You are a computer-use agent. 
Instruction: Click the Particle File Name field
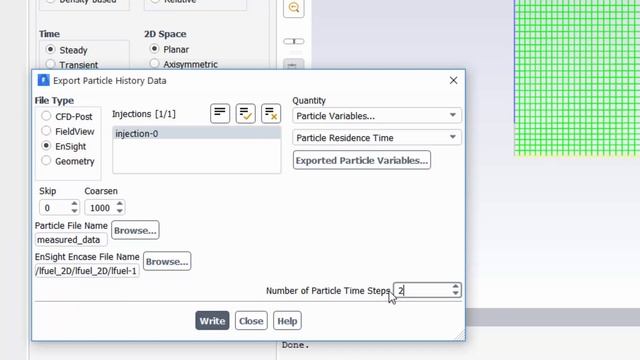pos(71,240)
